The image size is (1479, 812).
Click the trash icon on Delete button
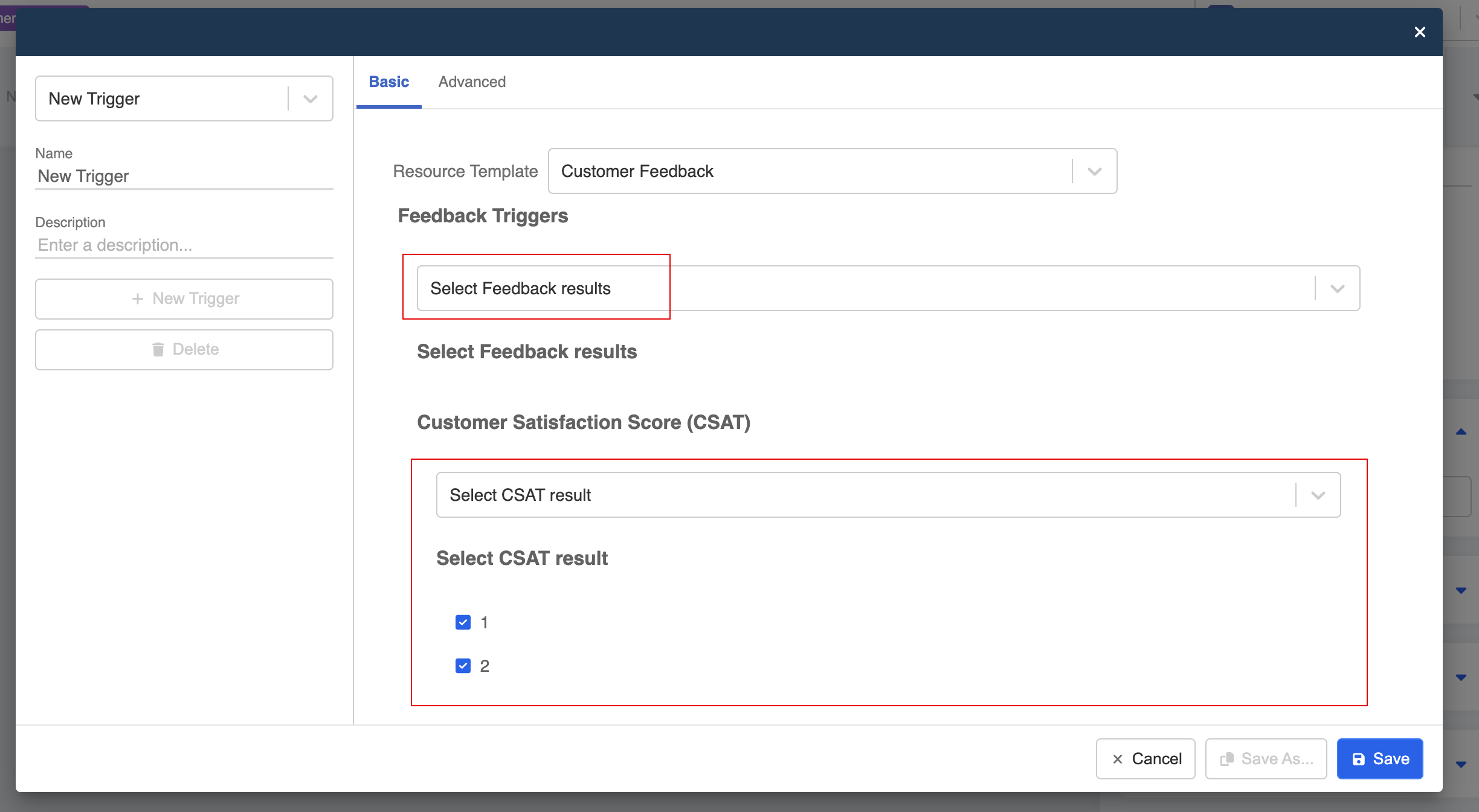(158, 349)
